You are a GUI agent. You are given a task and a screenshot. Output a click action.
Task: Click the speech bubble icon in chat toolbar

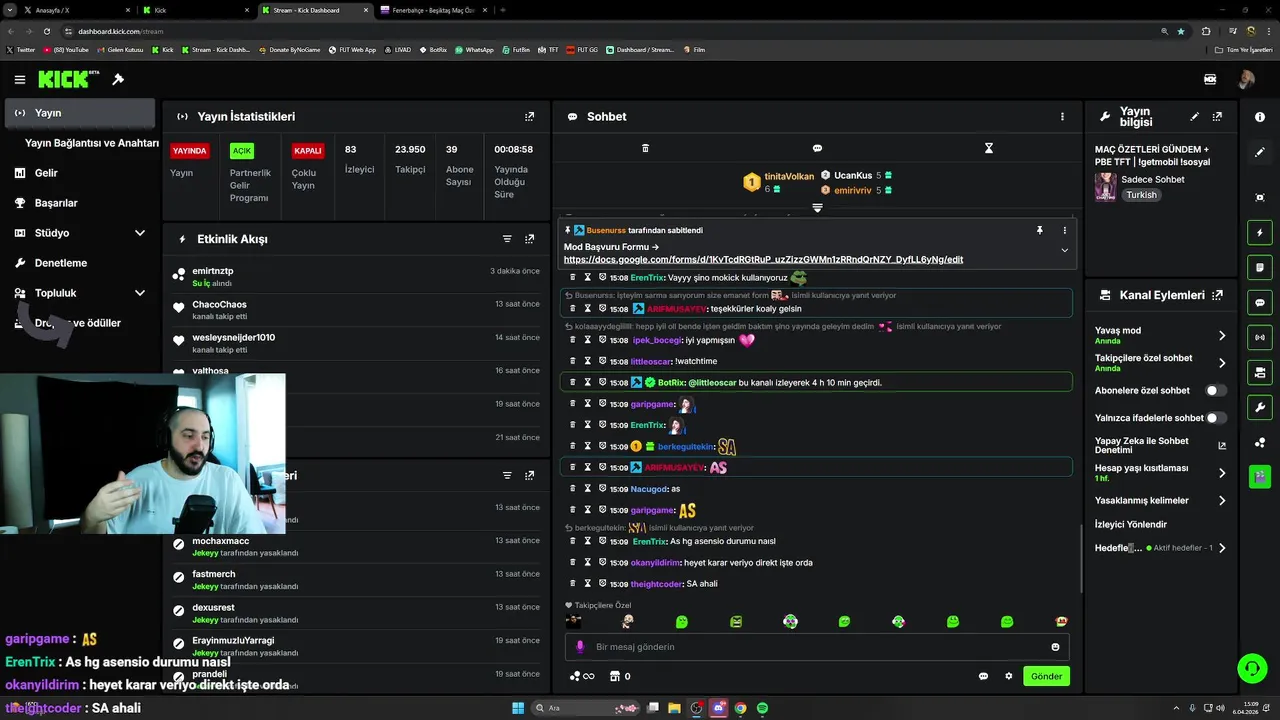point(817,148)
